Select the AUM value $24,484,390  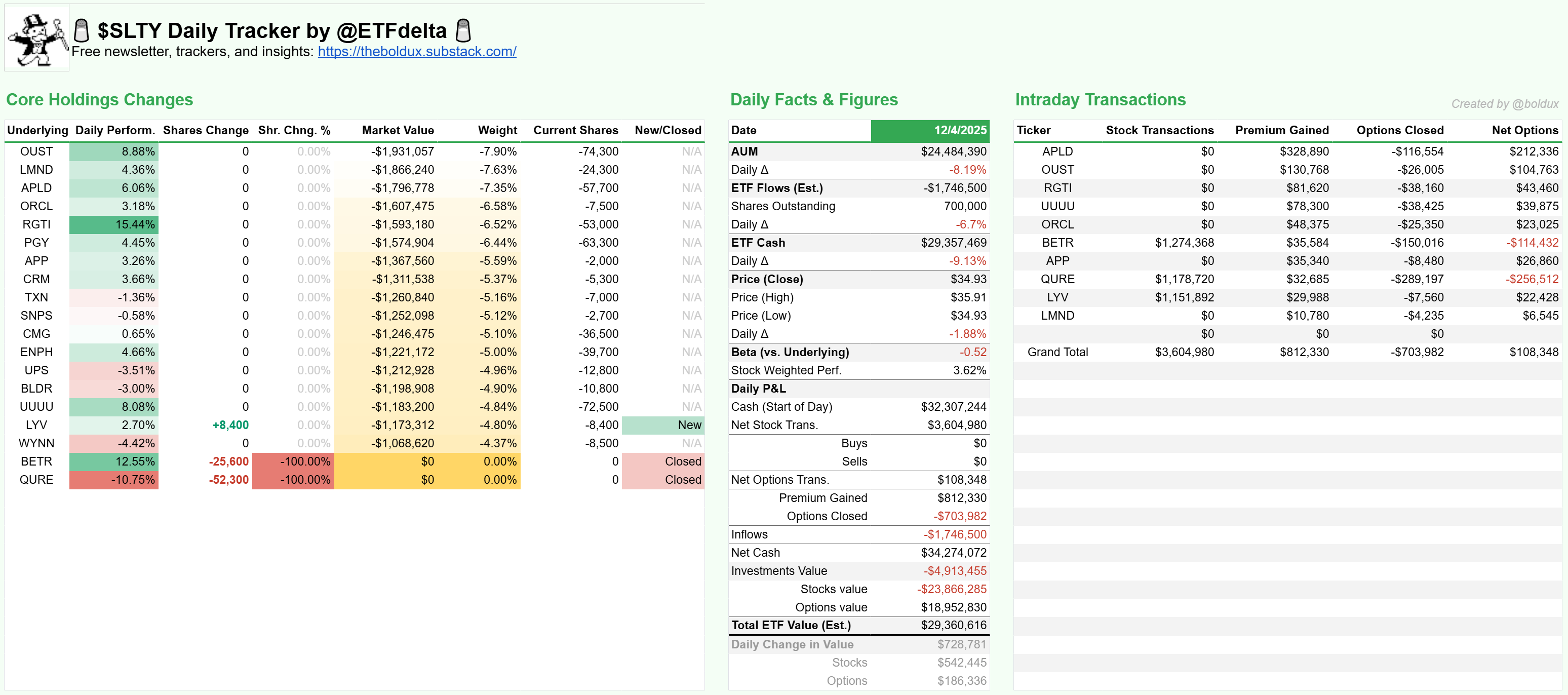click(x=953, y=151)
